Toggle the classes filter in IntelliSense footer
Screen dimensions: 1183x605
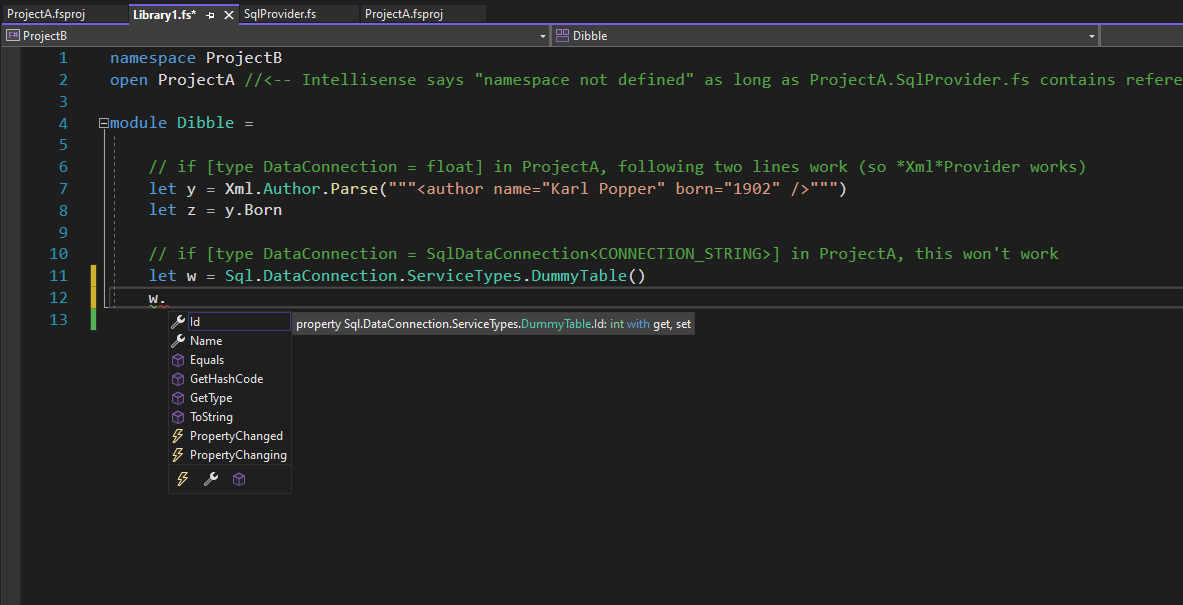(238, 479)
